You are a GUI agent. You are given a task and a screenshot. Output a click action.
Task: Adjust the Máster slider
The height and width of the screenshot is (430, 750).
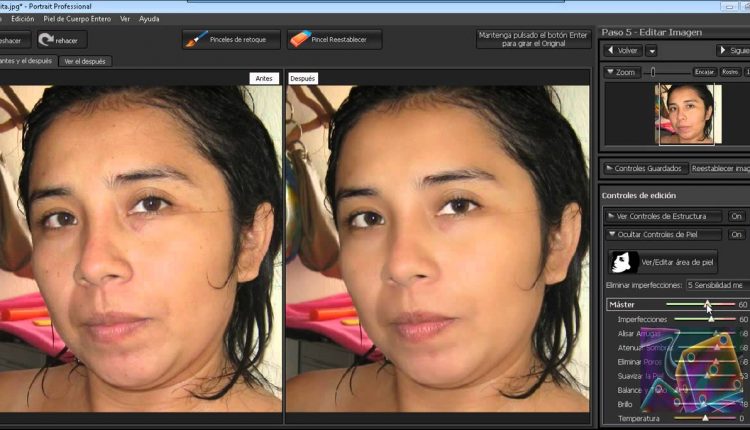pyautogui.click(x=707, y=304)
